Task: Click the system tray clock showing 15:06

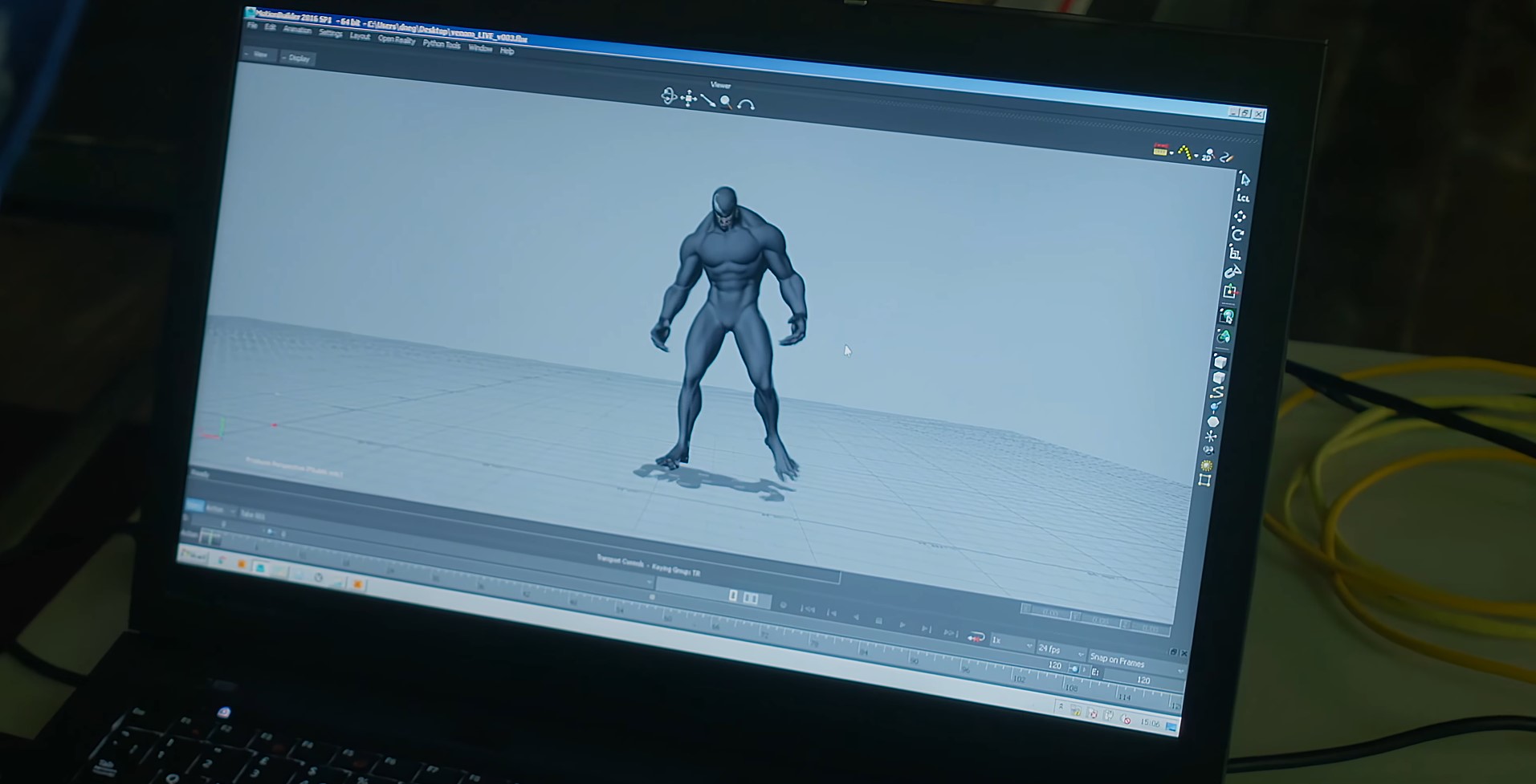Action: click(x=1150, y=724)
